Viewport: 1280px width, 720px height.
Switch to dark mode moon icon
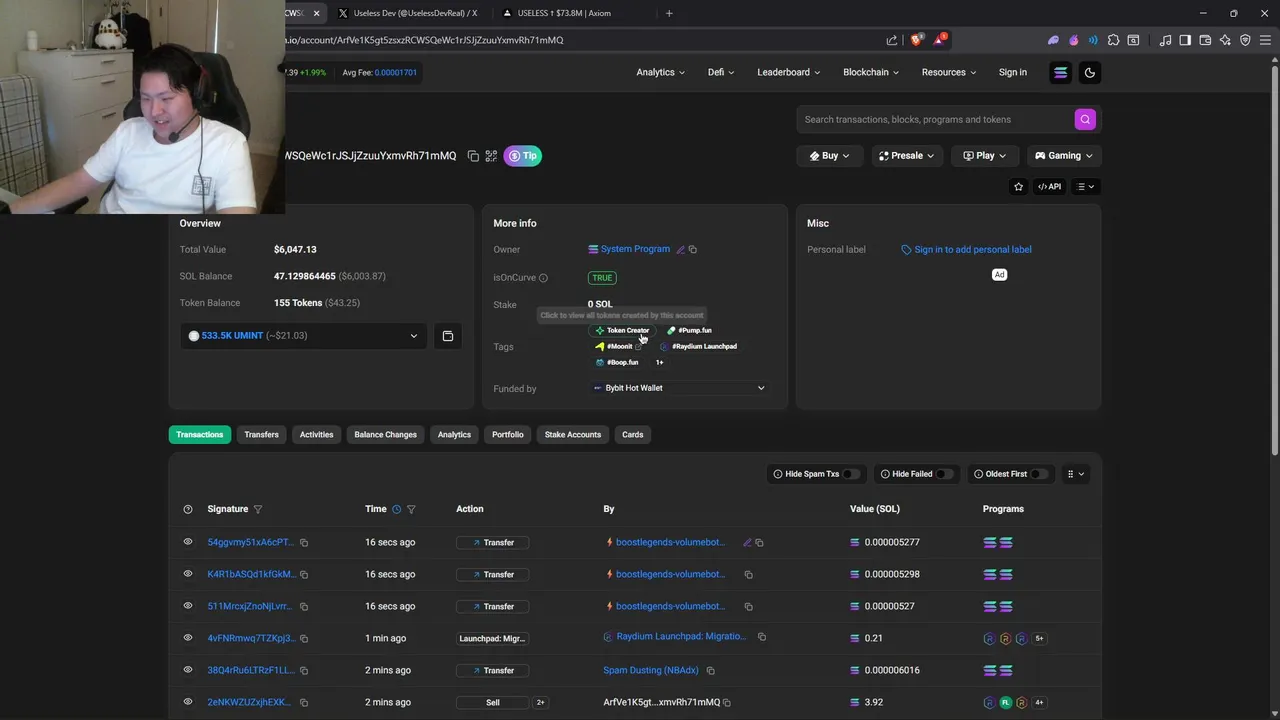(1090, 72)
